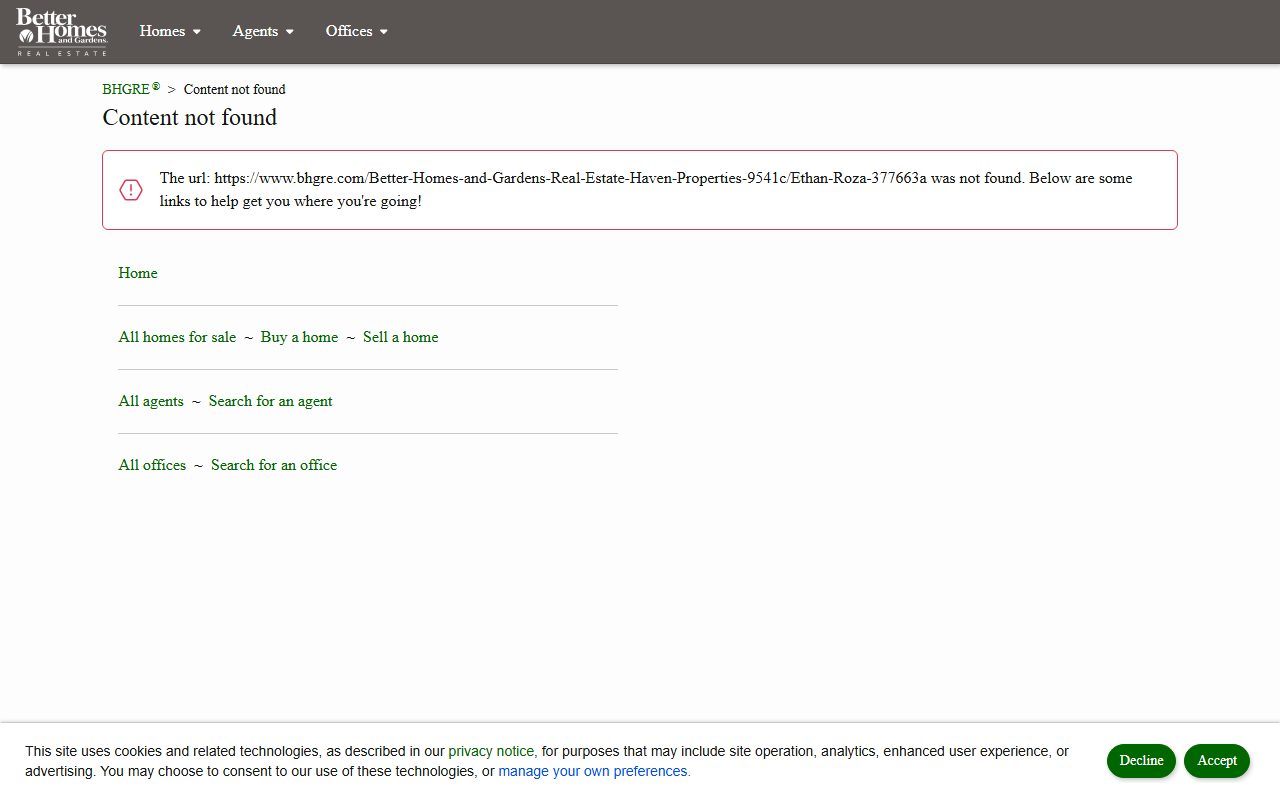
Task: Click manage your own preferences link
Action: pyautogui.click(x=594, y=771)
